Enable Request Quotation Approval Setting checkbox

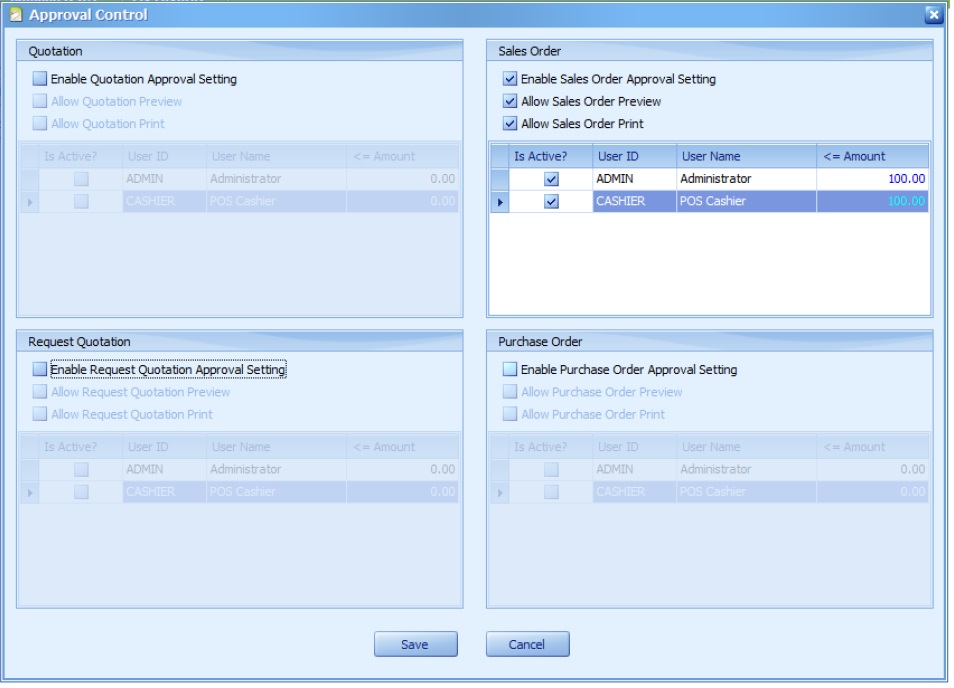[x=39, y=370]
